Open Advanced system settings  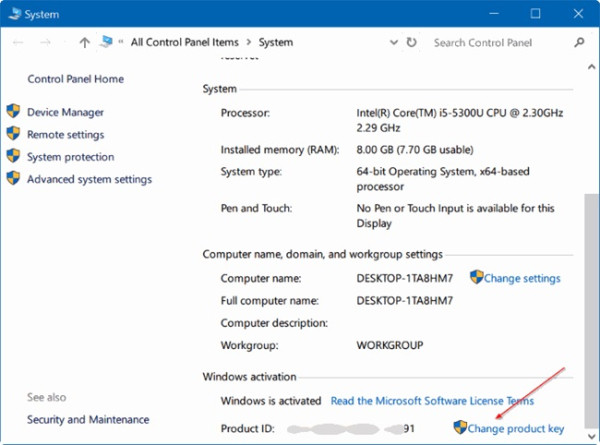point(90,179)
